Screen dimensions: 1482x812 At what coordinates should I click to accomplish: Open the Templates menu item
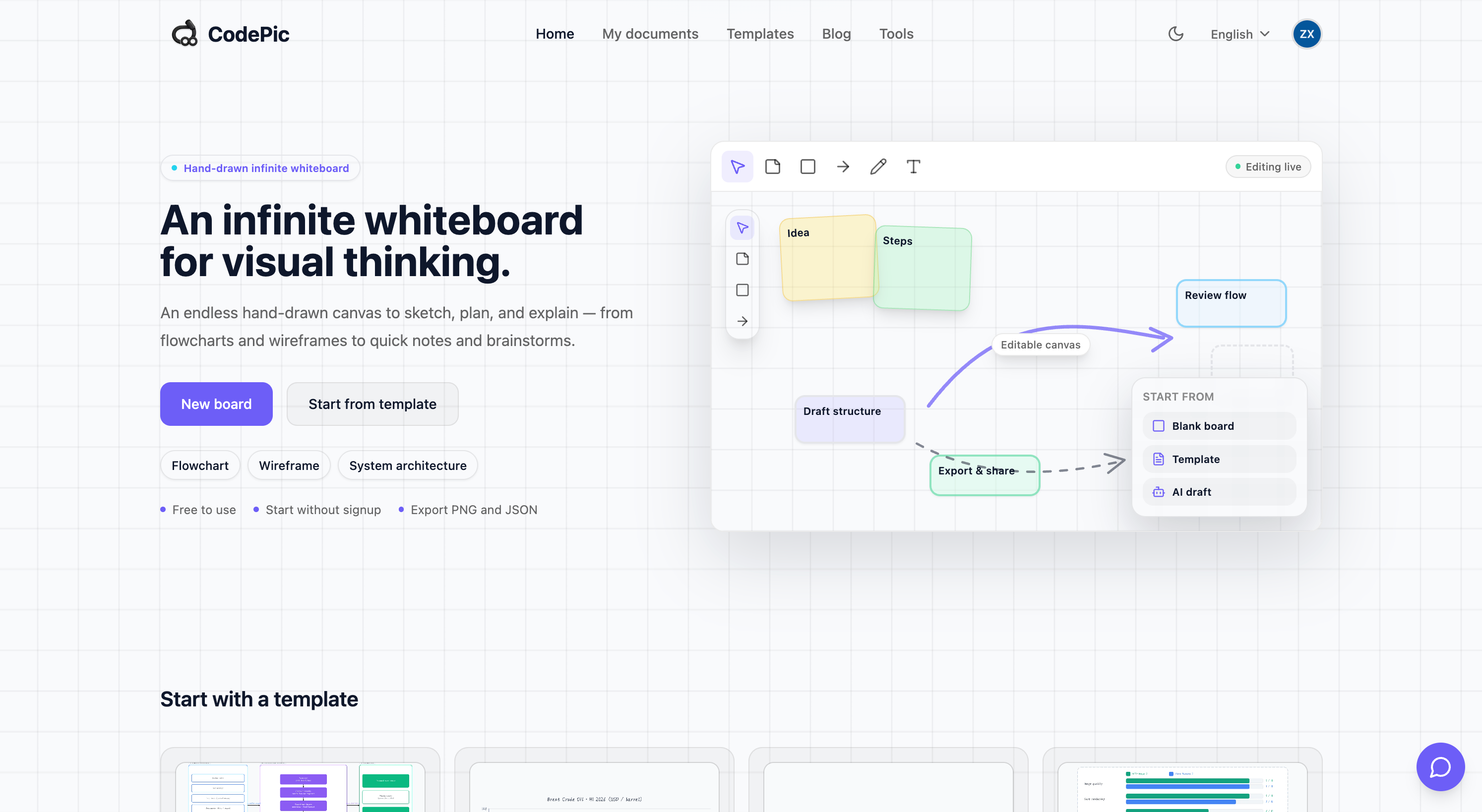tap(759, 34)
